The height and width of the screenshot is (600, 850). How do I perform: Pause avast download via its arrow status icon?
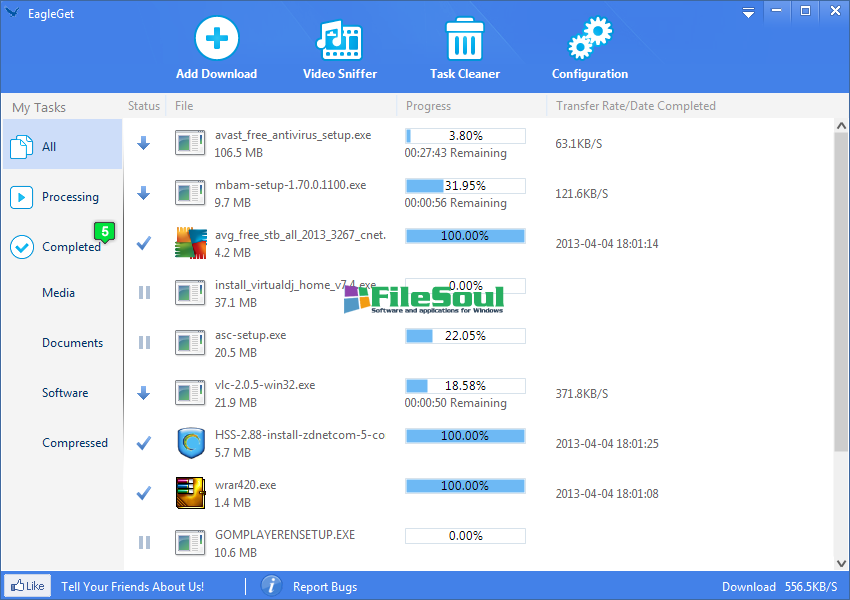(x=144, y=143)
